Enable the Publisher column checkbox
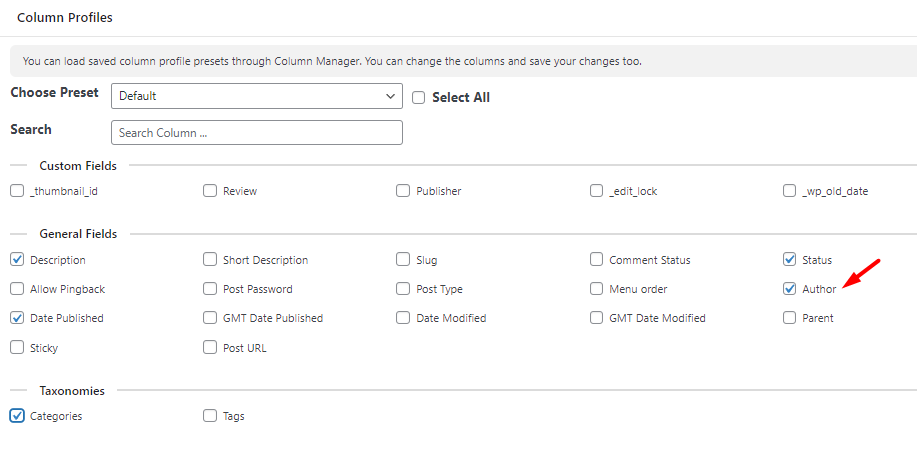Viewport: 917px width, 460px height. point(403,191)
